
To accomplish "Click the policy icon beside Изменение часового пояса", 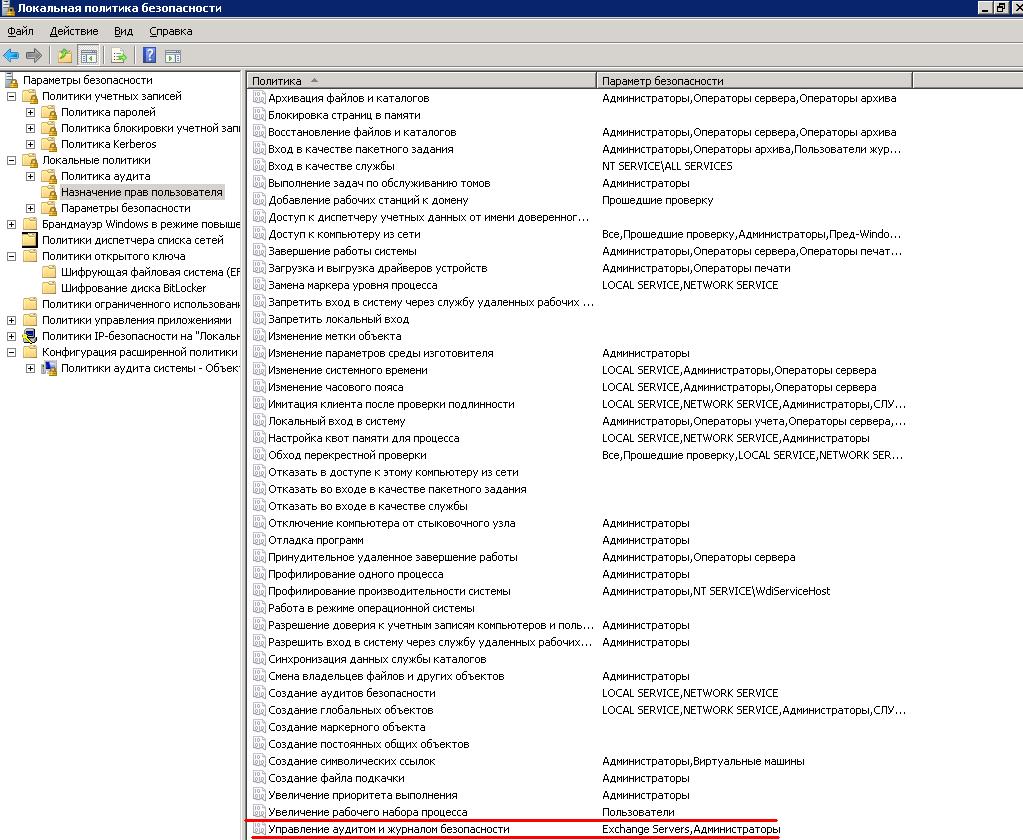I will point(259,387).
